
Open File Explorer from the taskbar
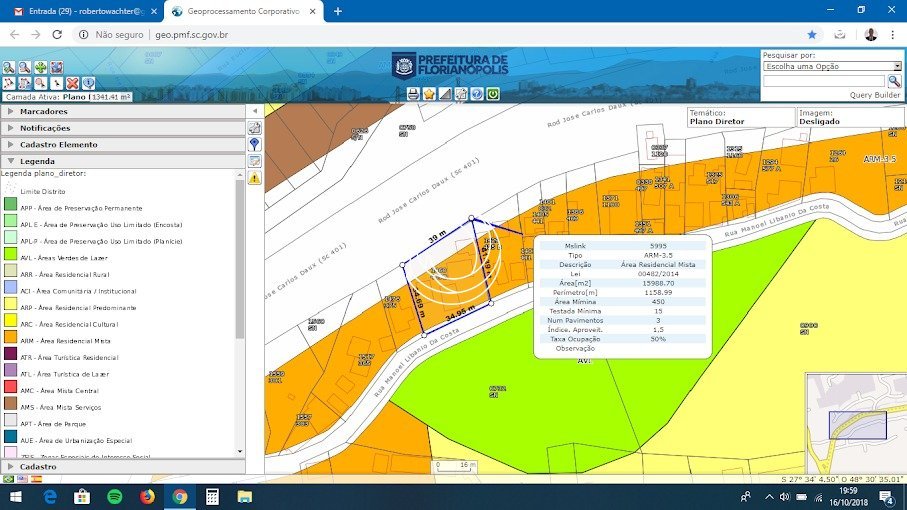tap(245, 497)
